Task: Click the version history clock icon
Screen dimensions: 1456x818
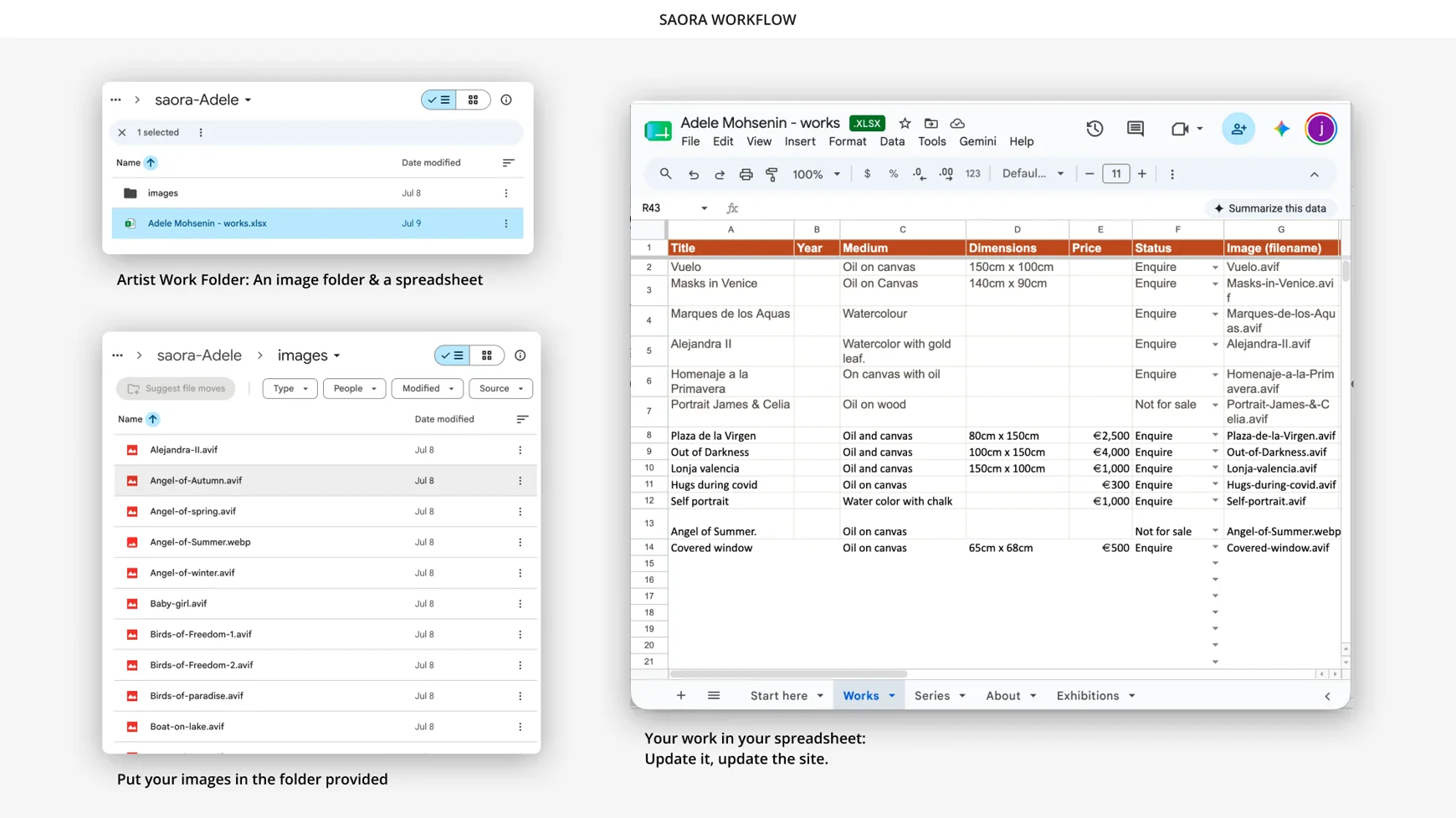Action: click(1095, 129)
